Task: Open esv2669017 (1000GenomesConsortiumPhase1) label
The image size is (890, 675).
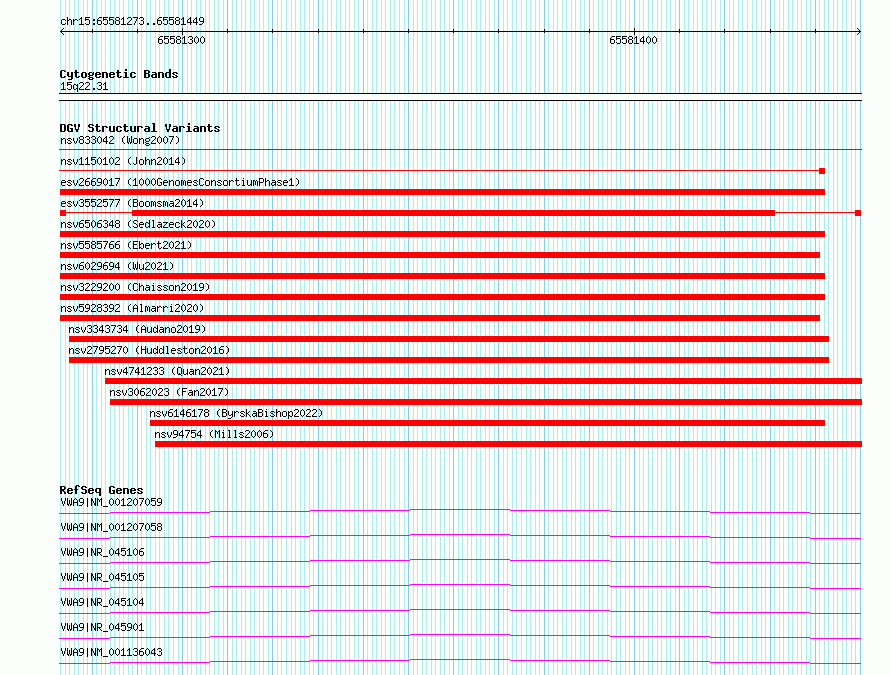Action: point(180,182)
